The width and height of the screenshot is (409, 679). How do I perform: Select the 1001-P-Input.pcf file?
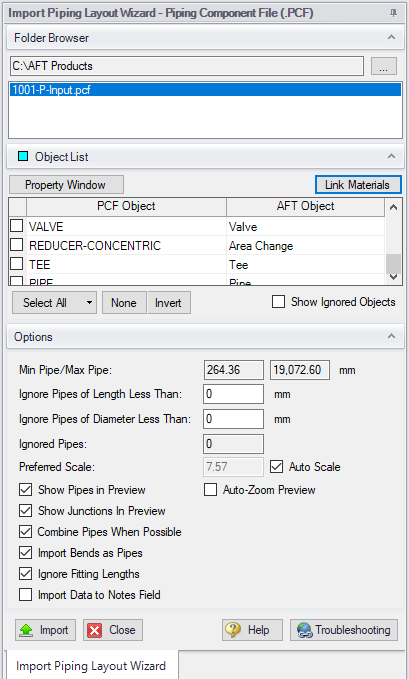tap(205, 90)
